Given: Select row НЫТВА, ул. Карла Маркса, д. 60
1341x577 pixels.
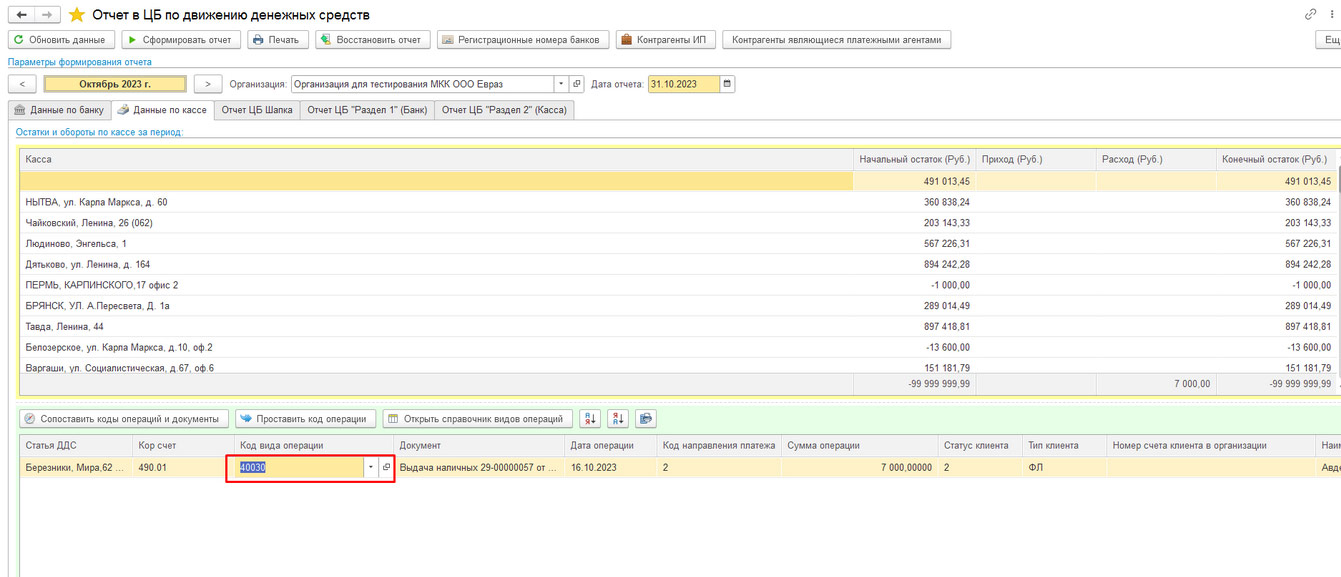Looking at the screenshot, I should coord(679,202).
